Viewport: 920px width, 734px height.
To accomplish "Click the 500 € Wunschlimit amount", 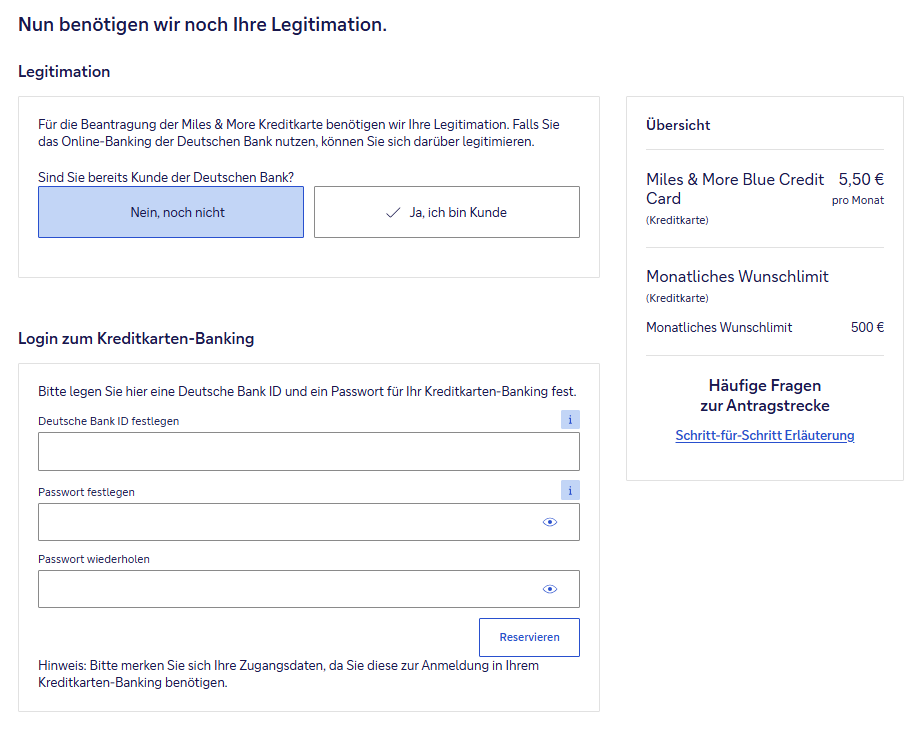I will pyautogui.click(x=867, y=327).
